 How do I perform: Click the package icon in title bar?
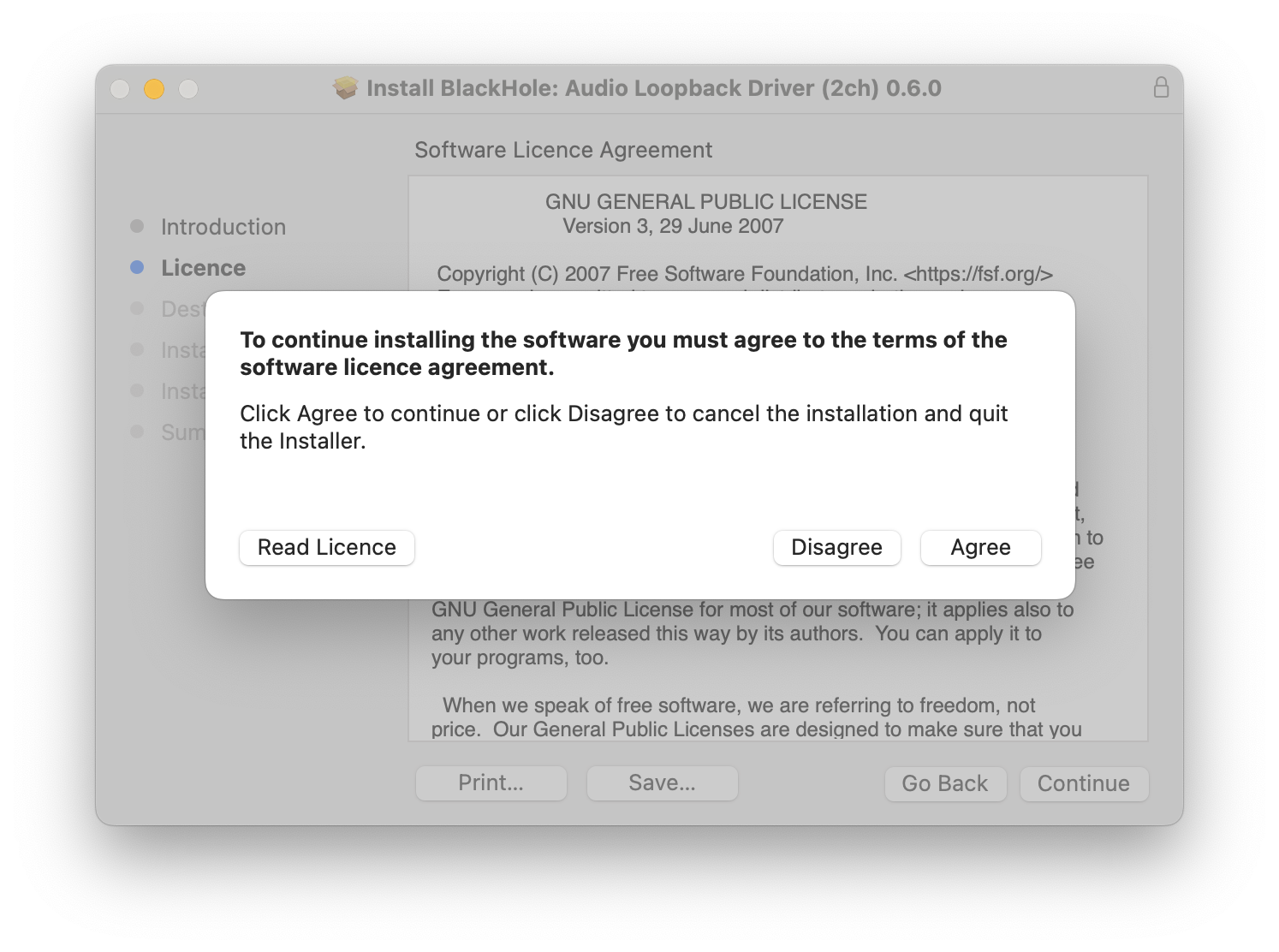(x=345, y=88)
